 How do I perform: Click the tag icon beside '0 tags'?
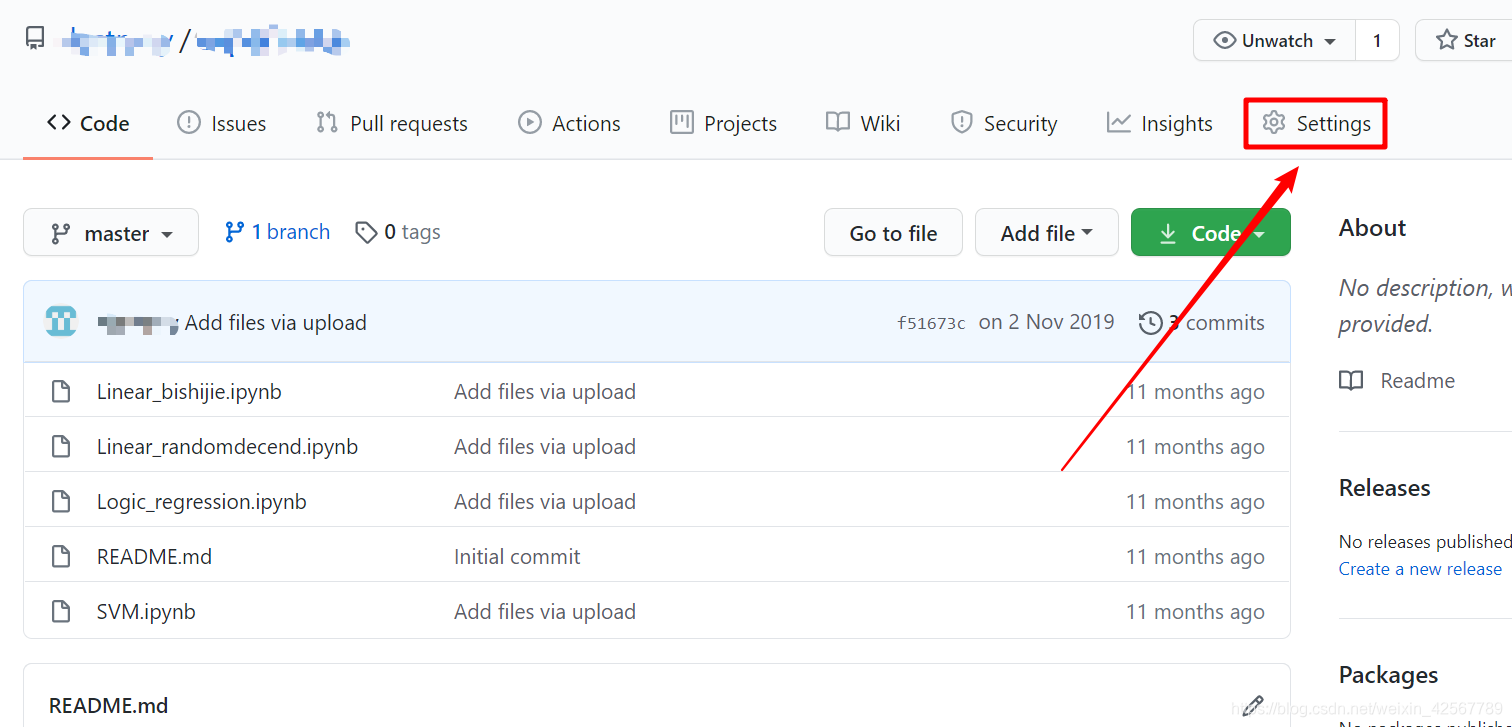pos(366,232)
